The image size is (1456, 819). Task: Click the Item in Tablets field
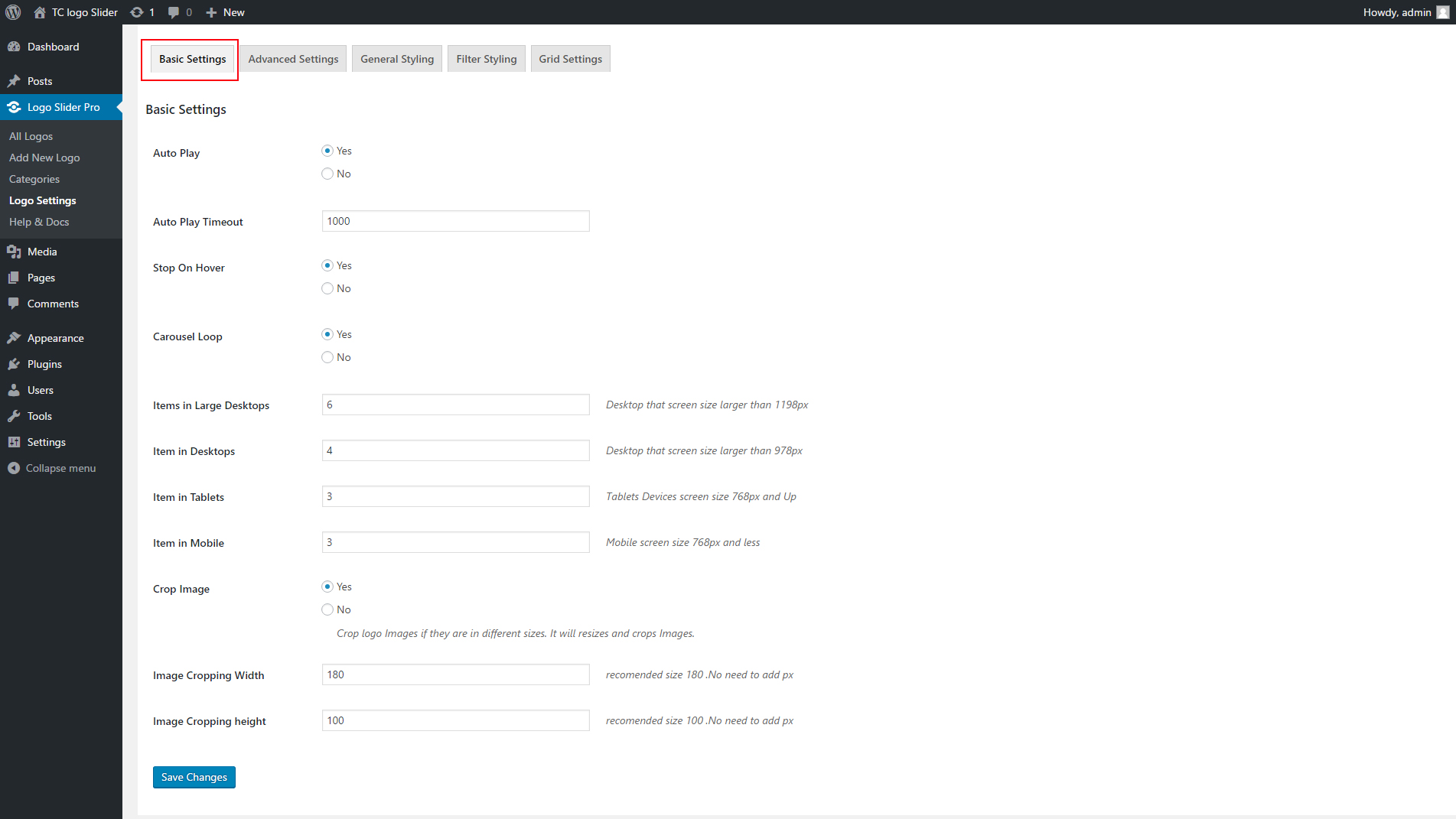click(456, 496)
